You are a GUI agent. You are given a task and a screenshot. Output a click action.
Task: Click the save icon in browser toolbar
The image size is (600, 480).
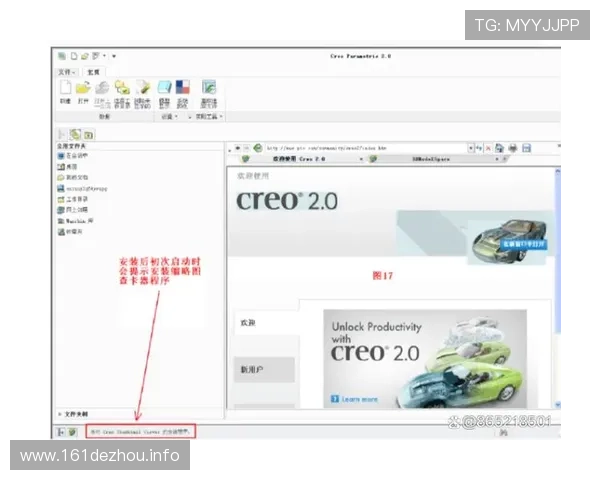pos(526,148)
